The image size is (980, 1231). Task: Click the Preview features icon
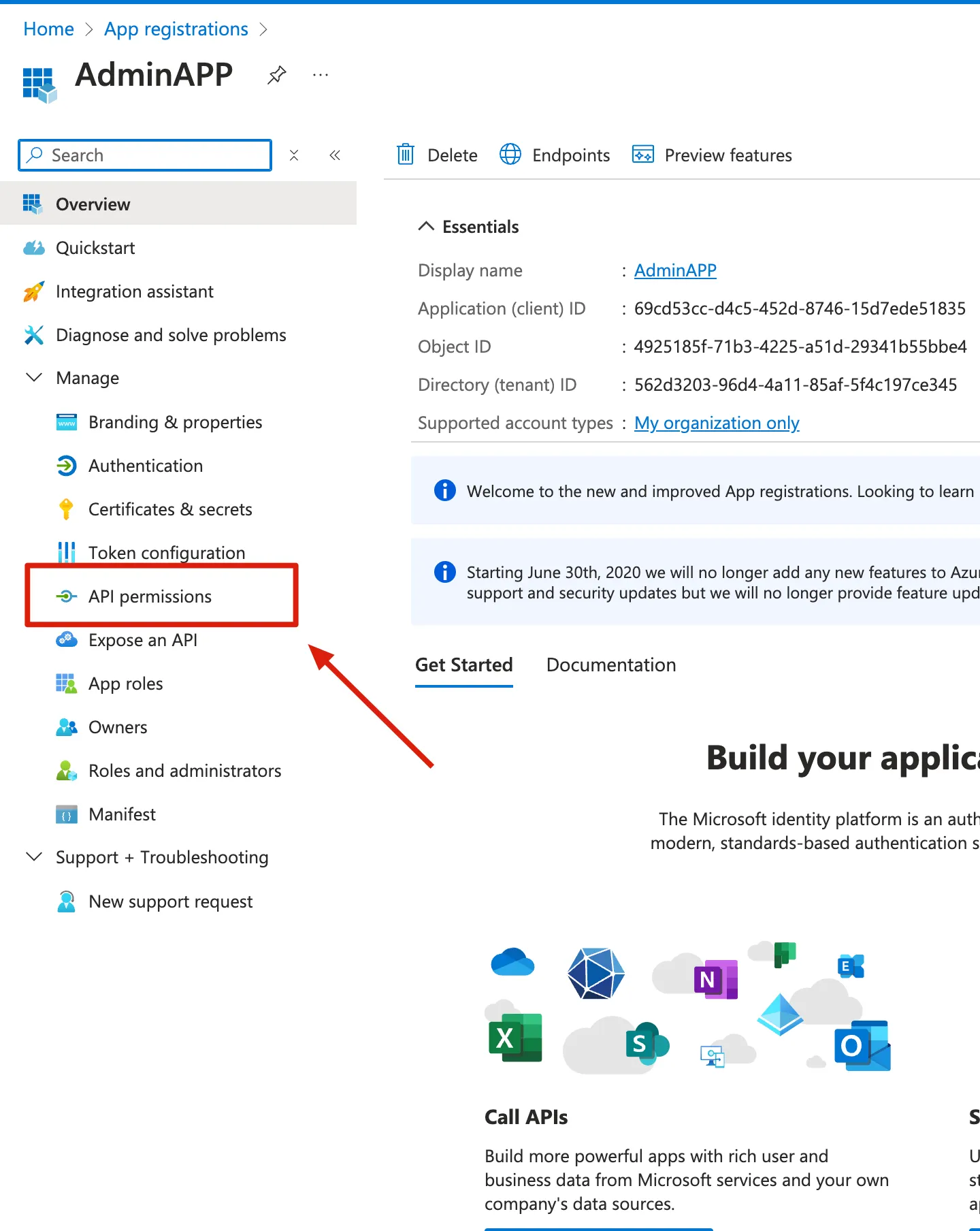[x=643, y=155]
